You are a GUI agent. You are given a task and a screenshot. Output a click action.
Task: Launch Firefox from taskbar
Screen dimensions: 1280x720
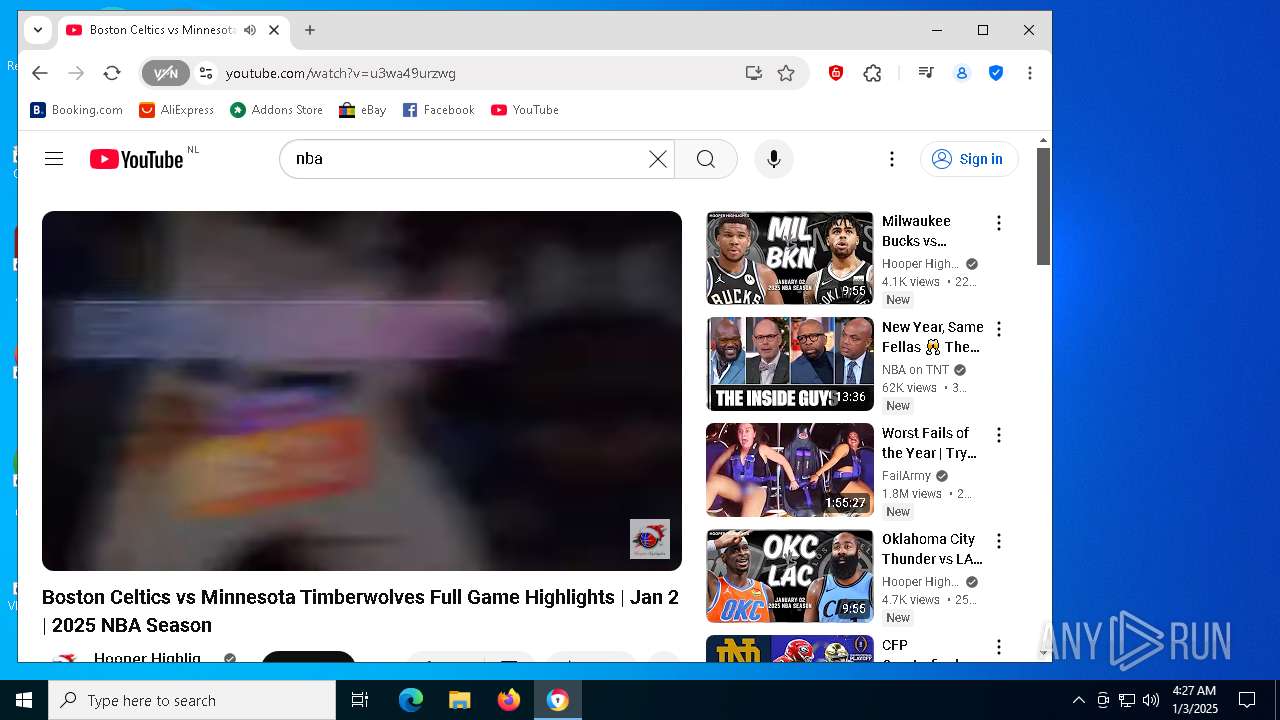pos(509,700)
